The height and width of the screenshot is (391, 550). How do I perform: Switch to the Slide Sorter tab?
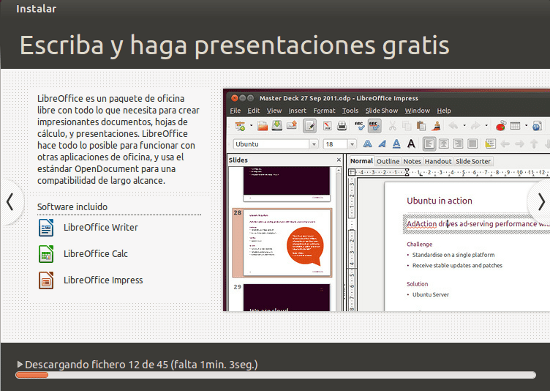(x=473, y=161)
